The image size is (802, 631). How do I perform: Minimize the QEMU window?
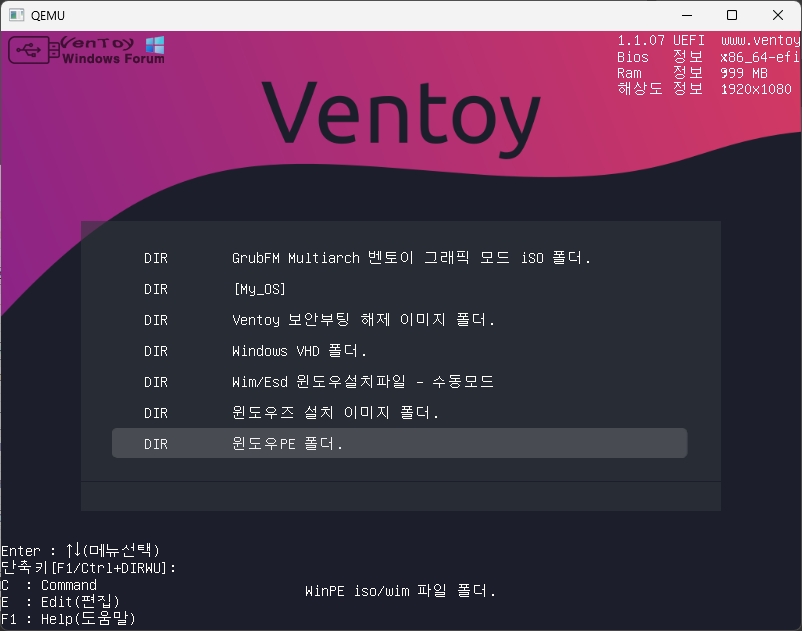[687, 15]
